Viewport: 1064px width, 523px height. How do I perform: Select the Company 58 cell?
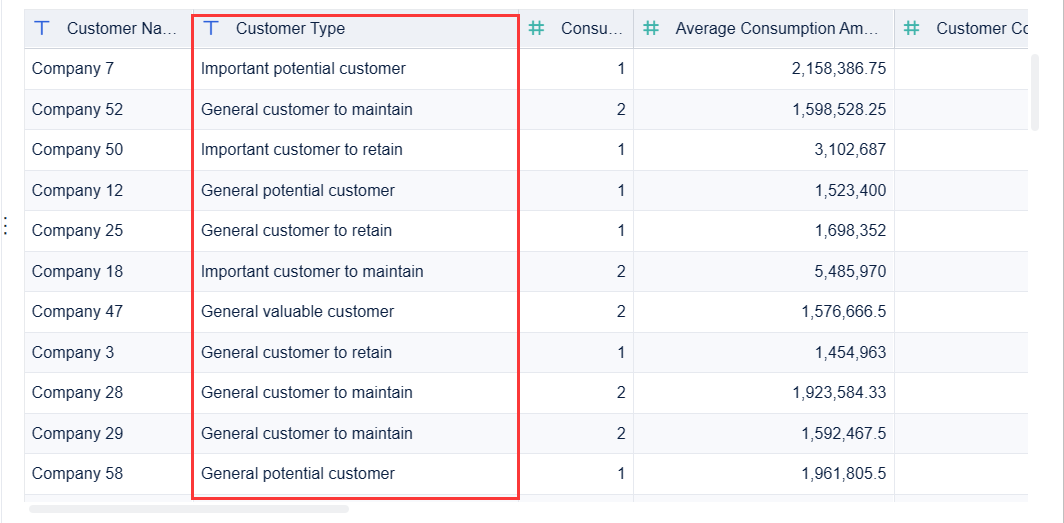[77, 474]
